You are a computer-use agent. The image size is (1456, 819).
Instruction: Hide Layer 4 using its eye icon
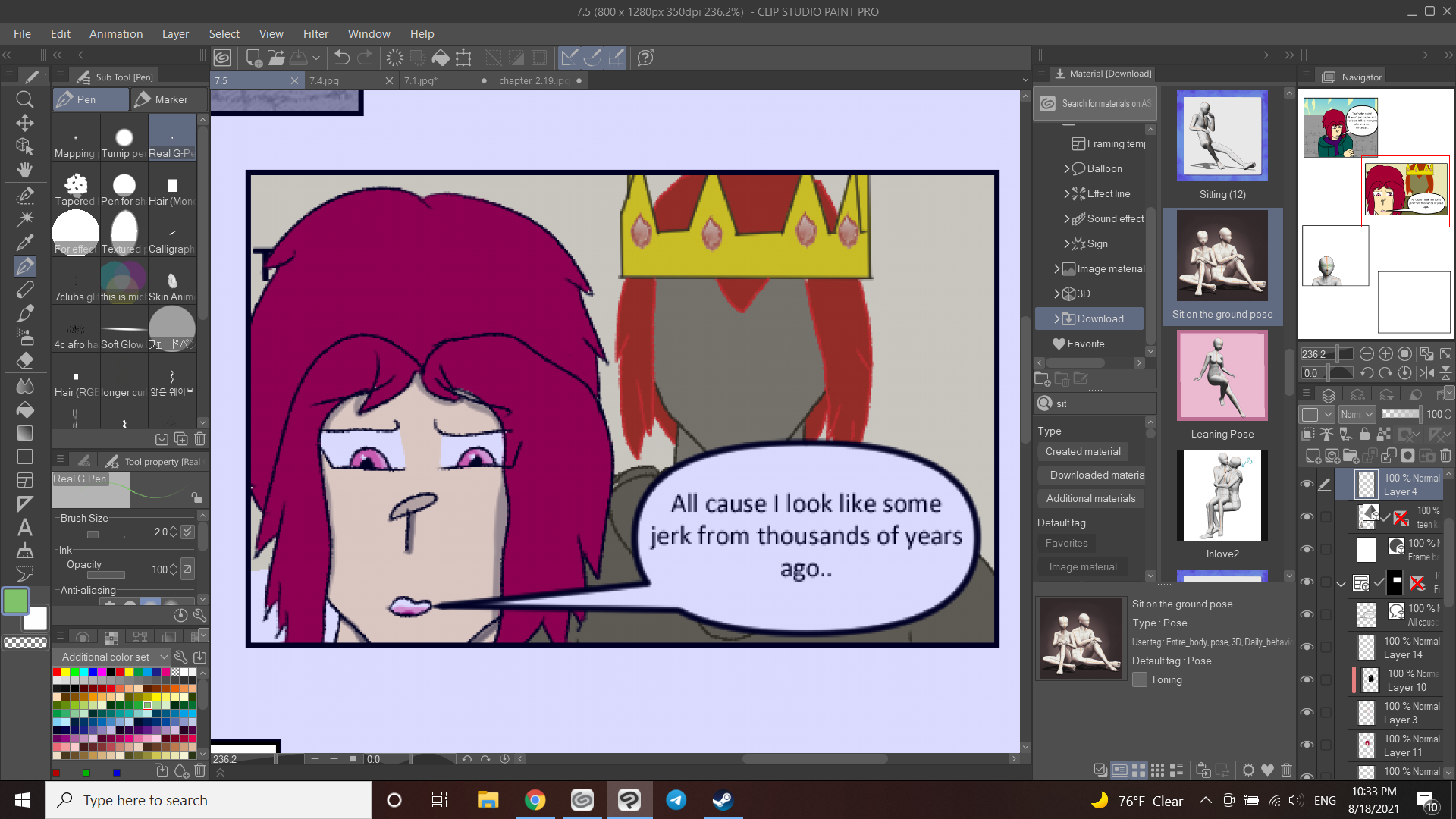1307,485
